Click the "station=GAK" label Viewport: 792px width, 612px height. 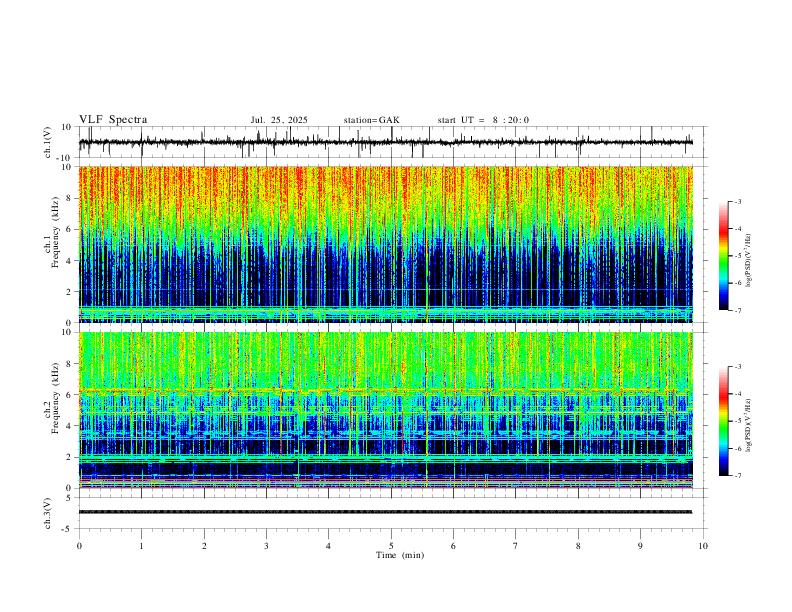[x=371, y=120]
